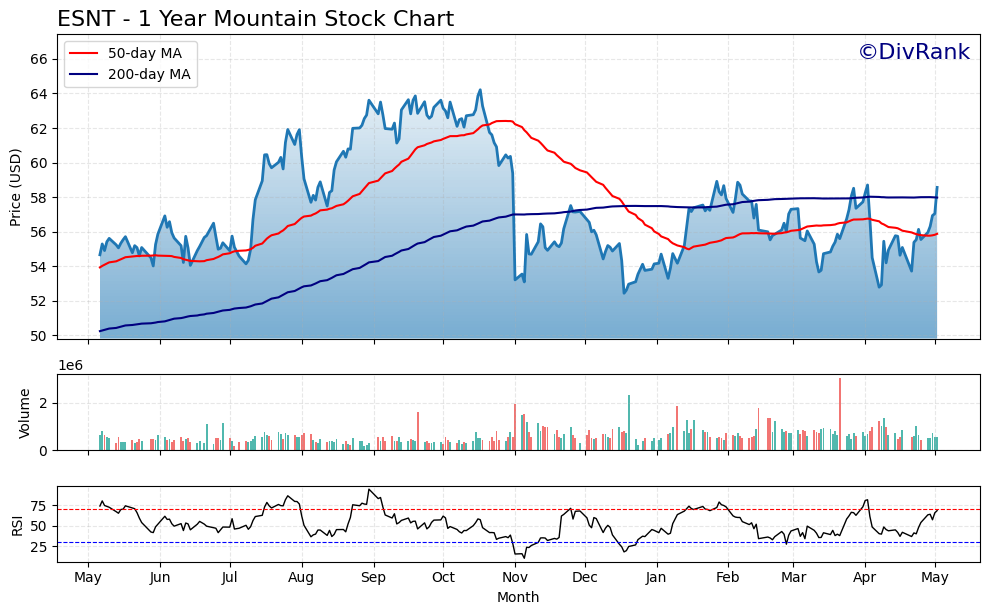This screenshot has height=615, width=989.
Task: Select the 60 price tick label
Action: click(39, 163)
